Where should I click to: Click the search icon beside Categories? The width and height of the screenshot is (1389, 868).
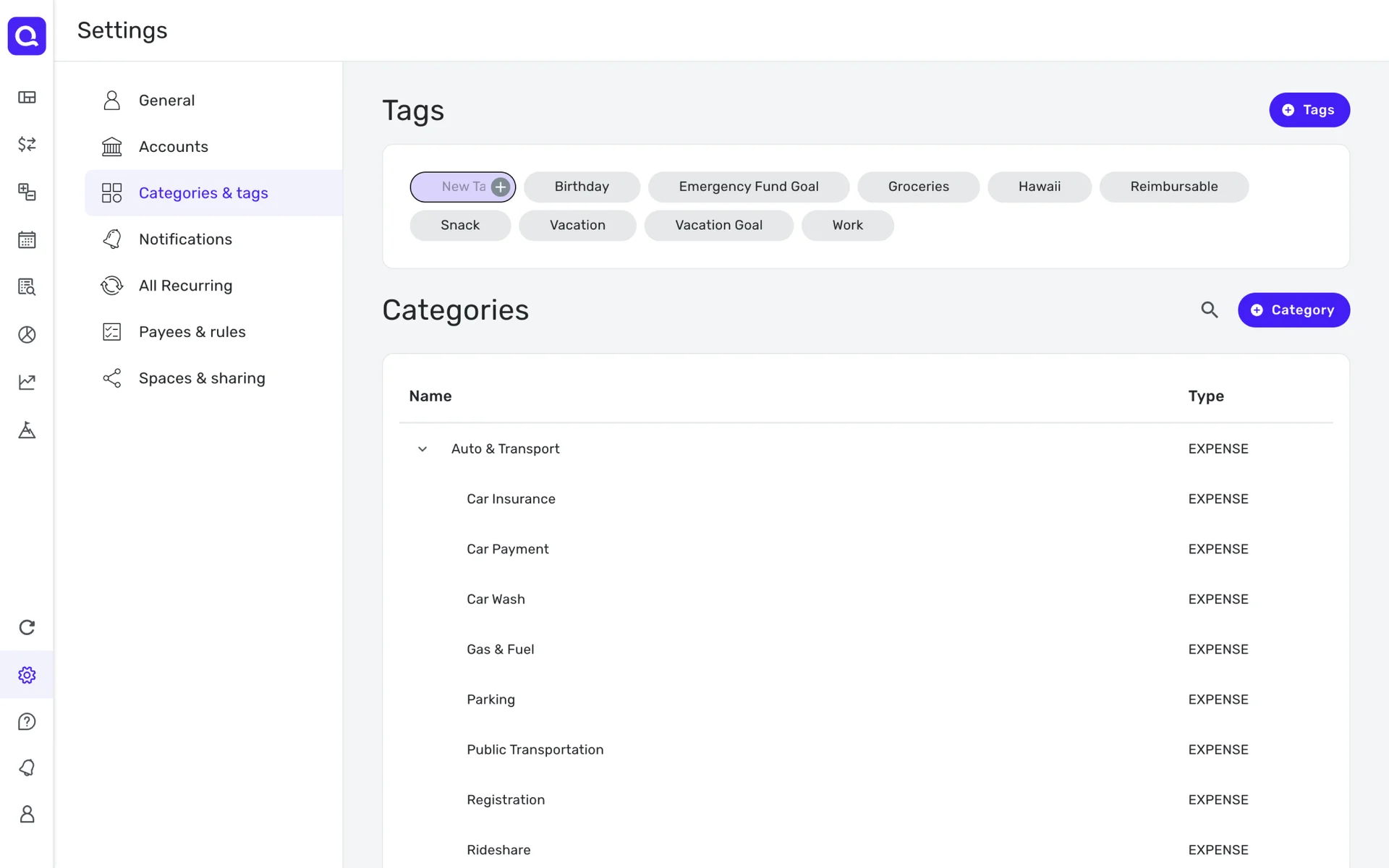click(1210, 310)
